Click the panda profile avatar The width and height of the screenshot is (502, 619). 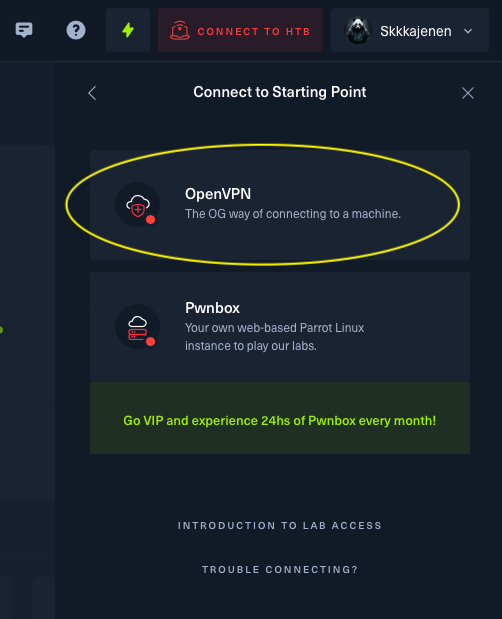pyautogui.click(x=358, y=30)
